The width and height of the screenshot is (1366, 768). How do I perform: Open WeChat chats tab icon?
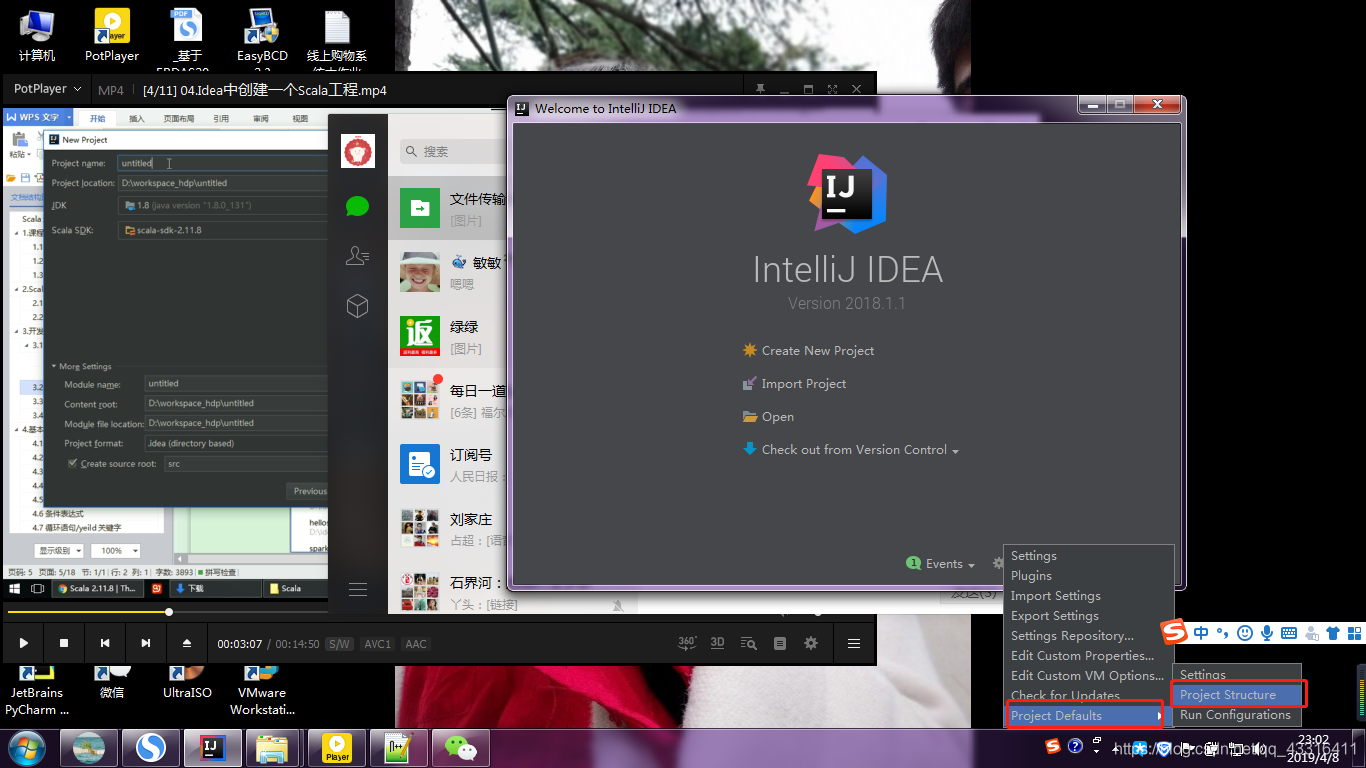(358, 206)
